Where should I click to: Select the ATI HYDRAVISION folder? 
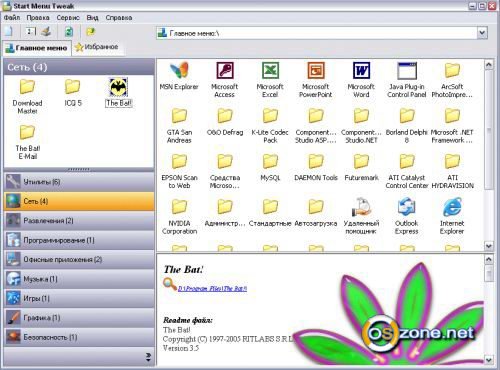click(452, 161)
